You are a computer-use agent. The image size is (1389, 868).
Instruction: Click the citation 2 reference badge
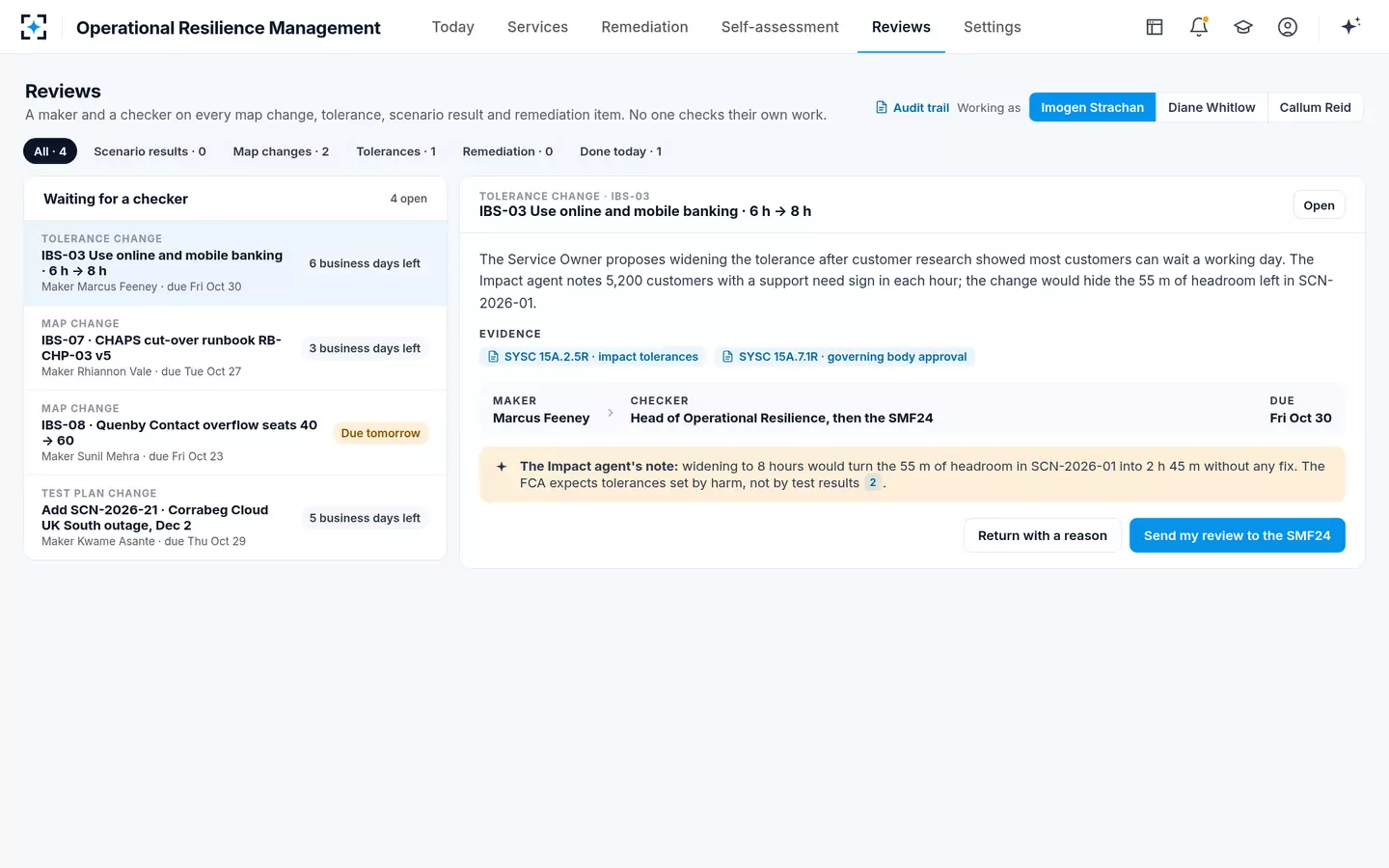point(873,483)
